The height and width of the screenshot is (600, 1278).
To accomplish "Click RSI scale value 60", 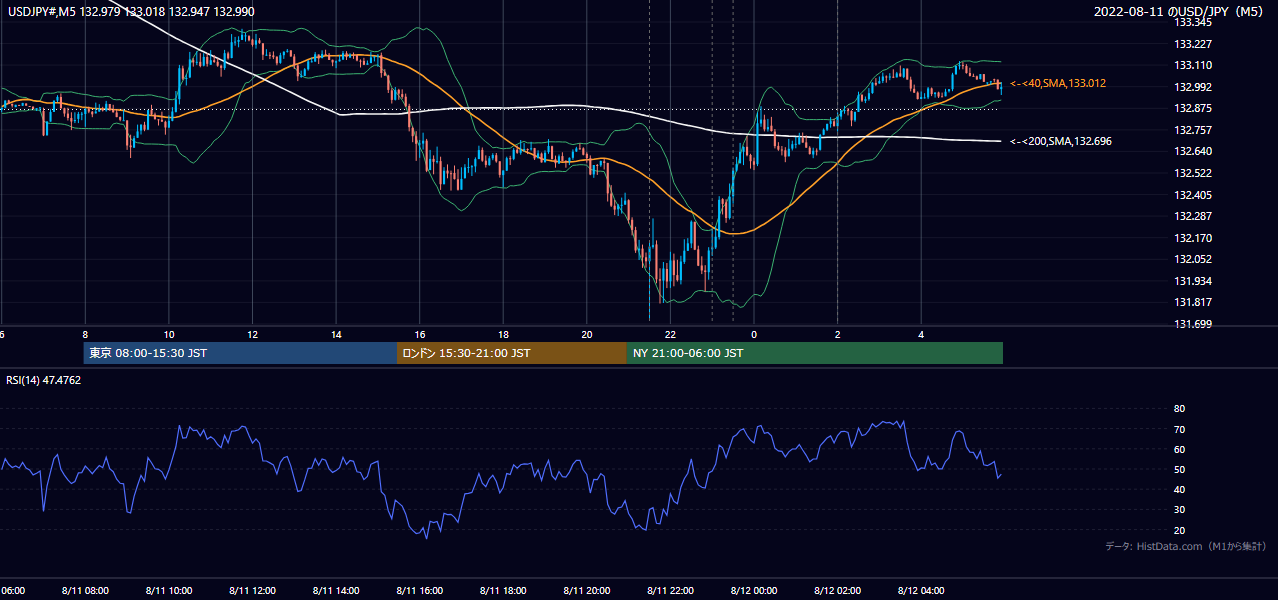I will coord(1179,449).
